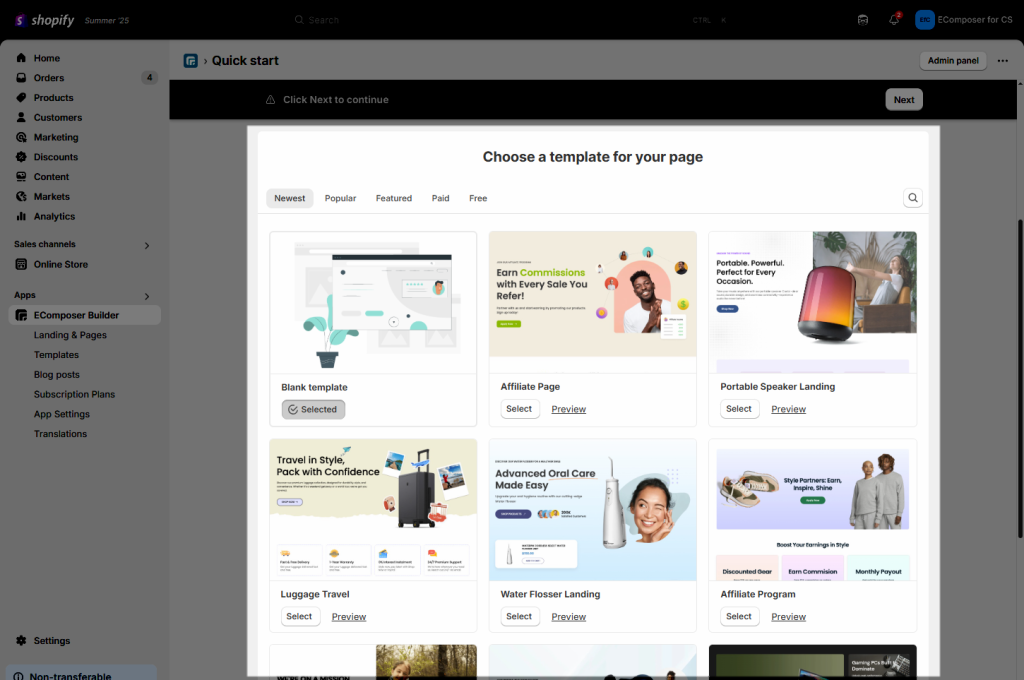This screenshot has width=1024, height=680.
Task: Click the Customers person icon
Action: pyautogui.click(x=21, y=118)
